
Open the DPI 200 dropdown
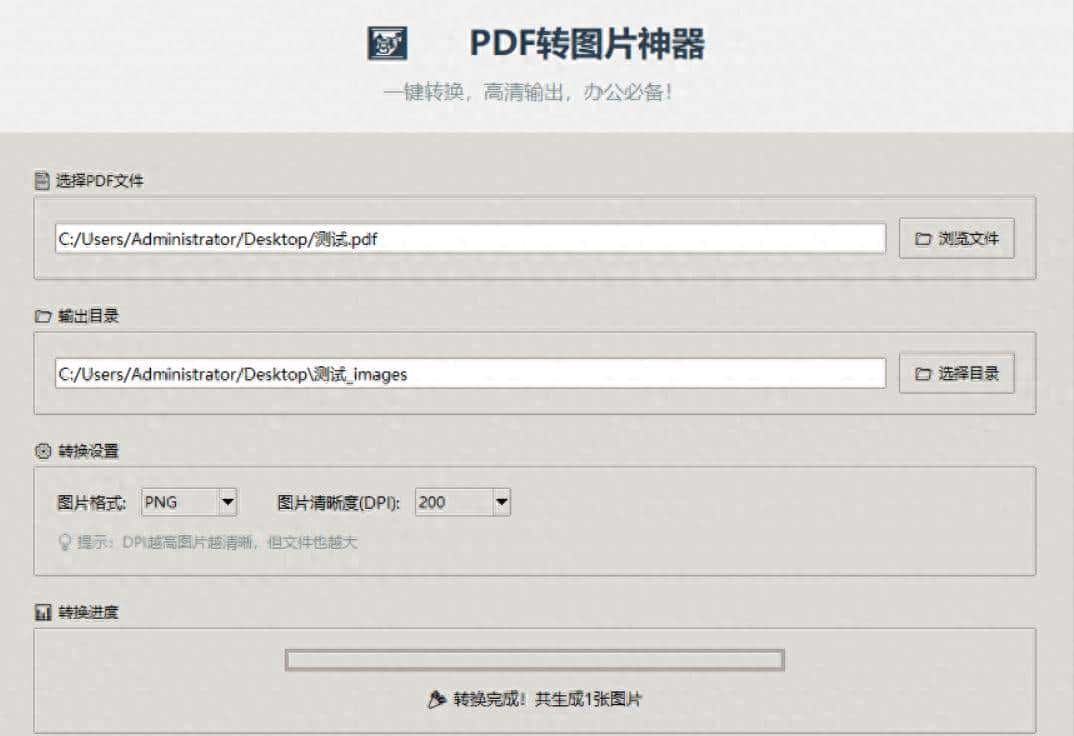pos(463,503)
